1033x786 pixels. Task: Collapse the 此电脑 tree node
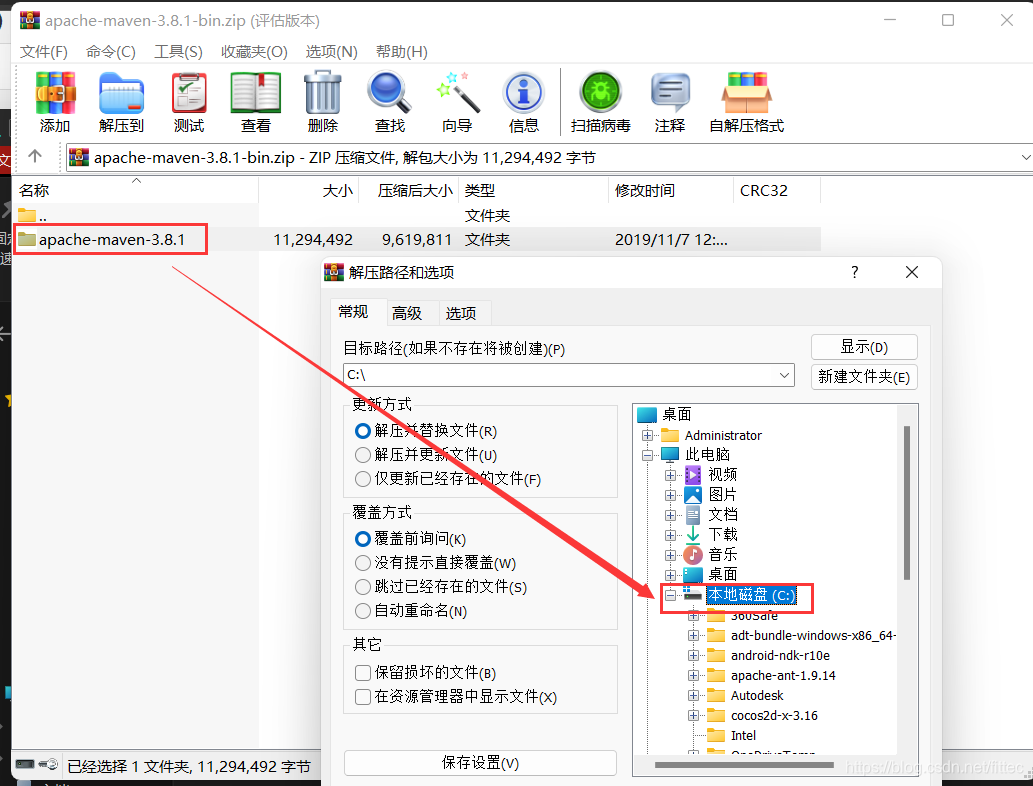click(x=648, y=455)
